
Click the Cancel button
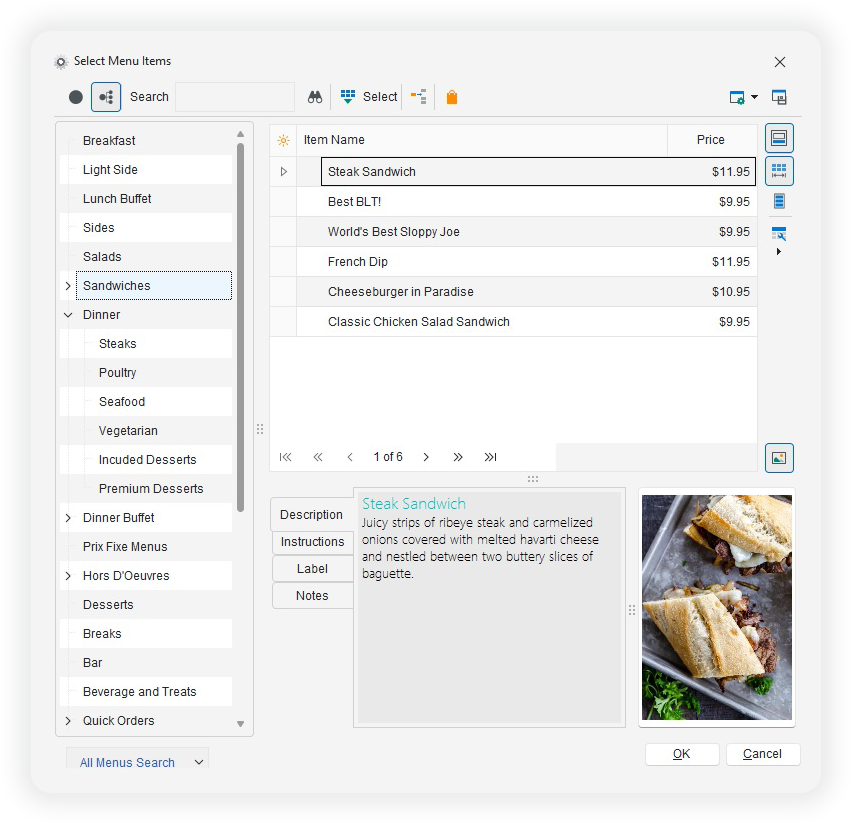point(763,754)
